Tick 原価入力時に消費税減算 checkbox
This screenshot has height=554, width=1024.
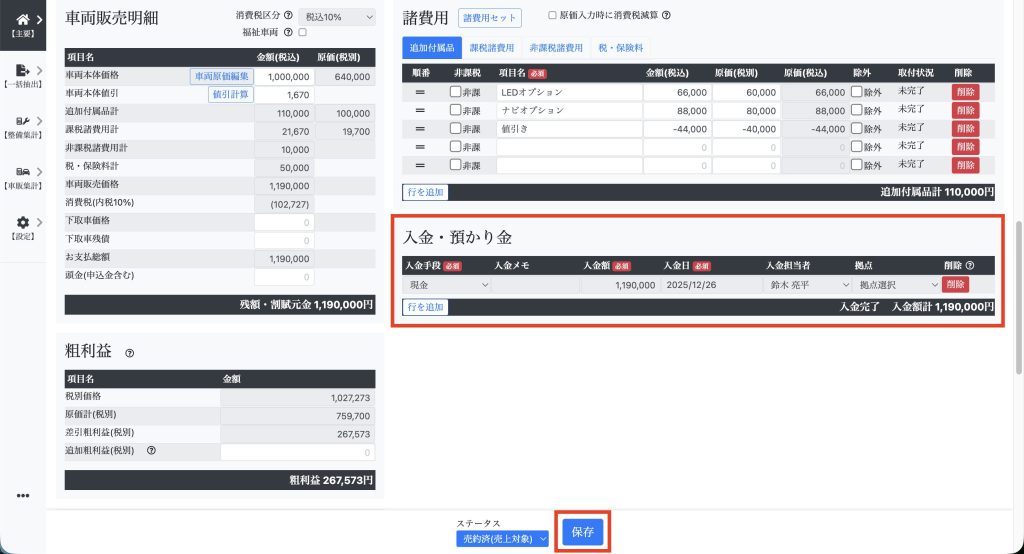(x=553, y=16)
